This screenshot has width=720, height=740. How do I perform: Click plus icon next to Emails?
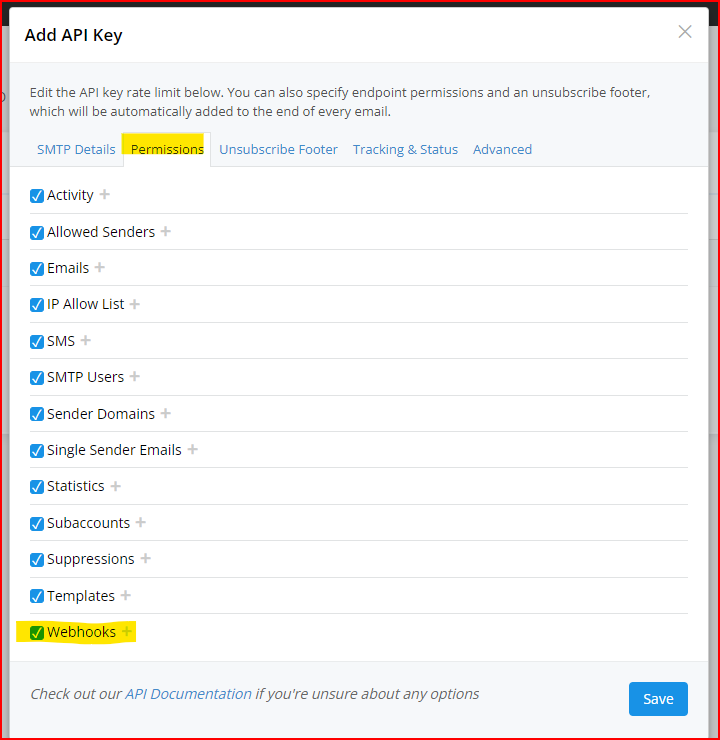100,268
